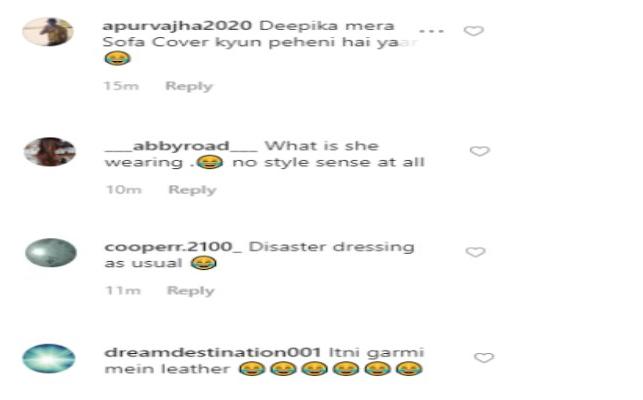Open ___abbyroad___ profile picture
Viewport: 643px width, 400px height.
50,151
